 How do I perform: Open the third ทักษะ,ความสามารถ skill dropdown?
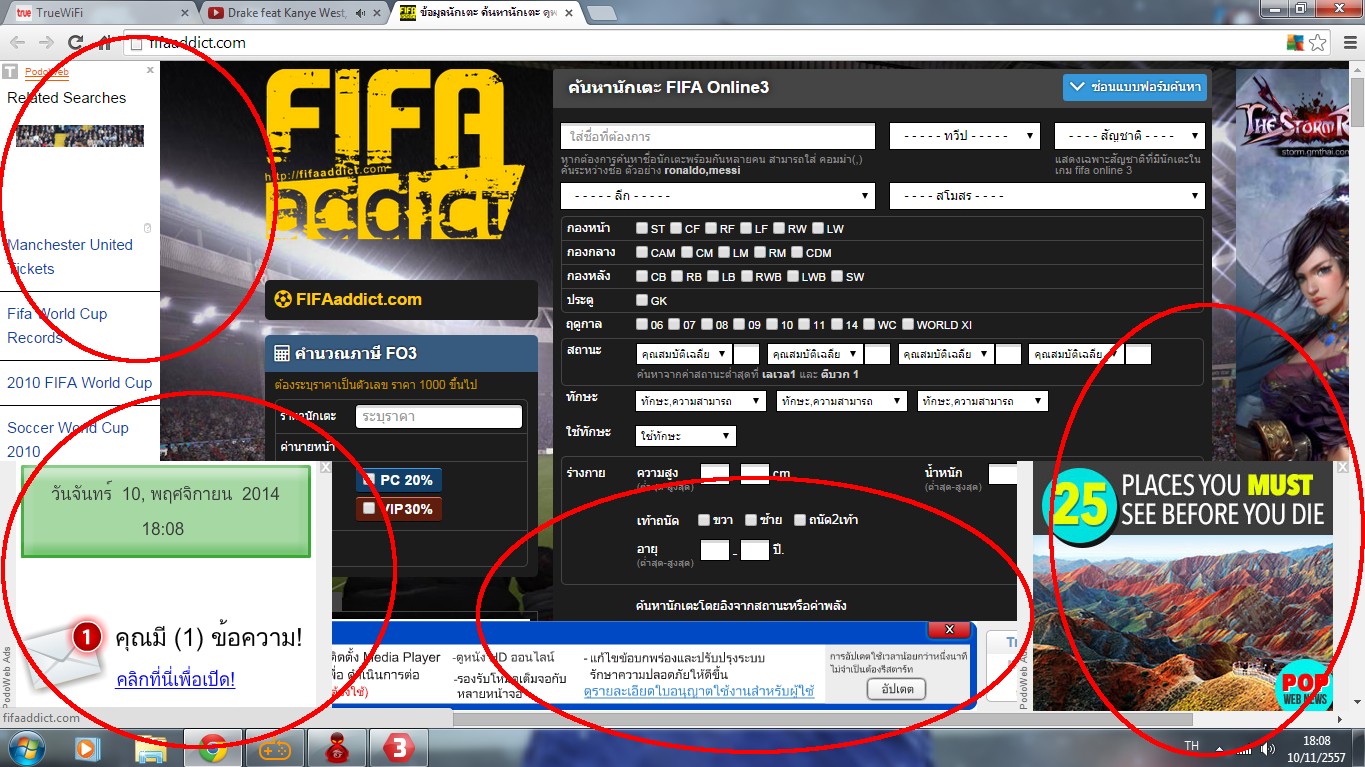click(982, 401)
